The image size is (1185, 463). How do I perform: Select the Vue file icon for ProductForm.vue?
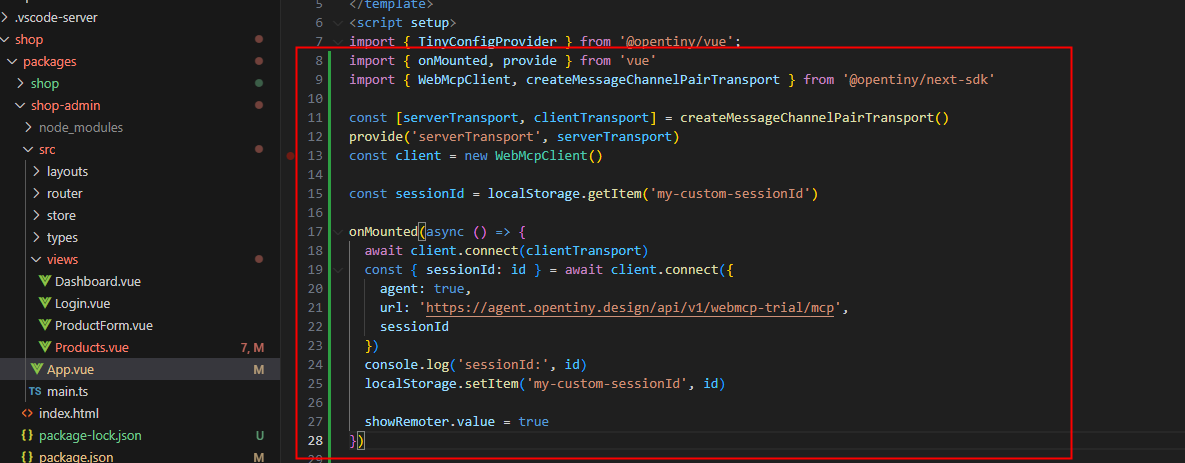point(44,326)
